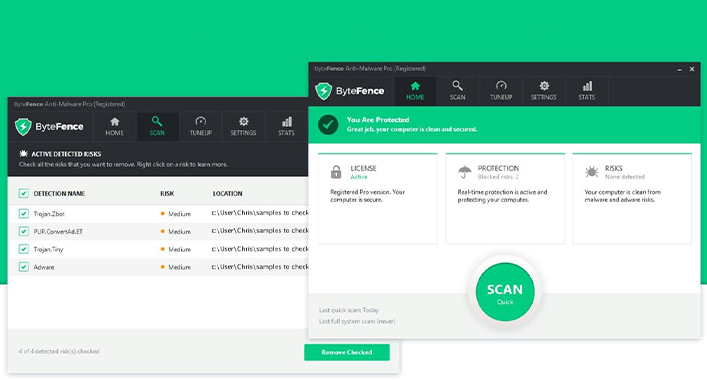The height and width of the screenshot is (380, 707).
Task: Toggle the select-all Detection Name checkbox
Action: click(23, 193)
